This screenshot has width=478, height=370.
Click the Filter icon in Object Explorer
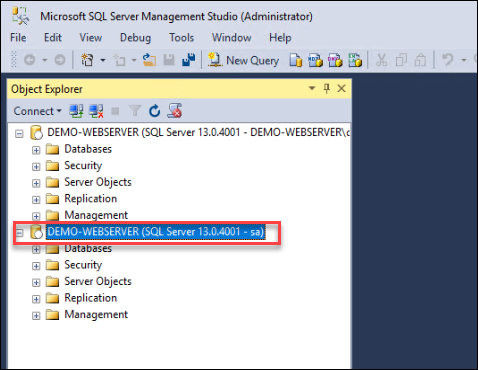coord(135,111)
